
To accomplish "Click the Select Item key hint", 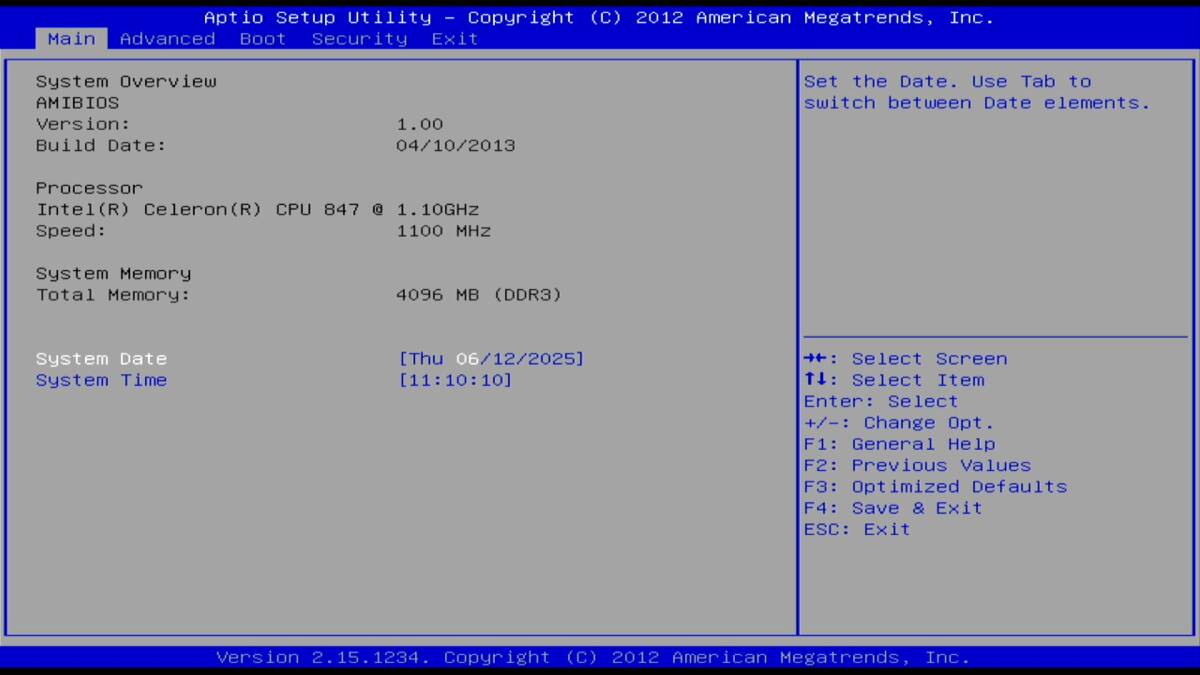I will pyautogui.click(x=894, y=380).
